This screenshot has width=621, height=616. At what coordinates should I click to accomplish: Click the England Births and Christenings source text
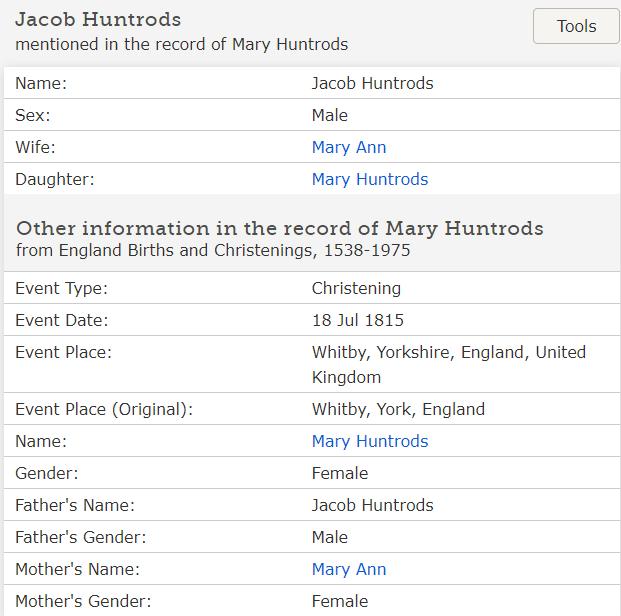212,250
